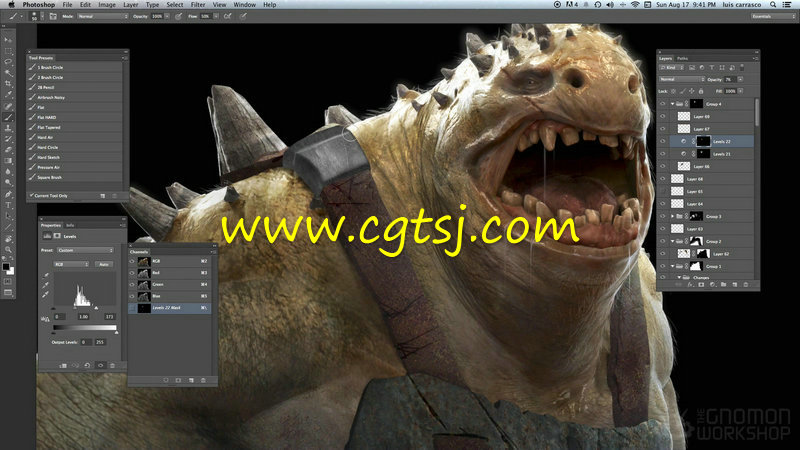Select the Eraser tool
800x450 pixels.
pos(8,150)
